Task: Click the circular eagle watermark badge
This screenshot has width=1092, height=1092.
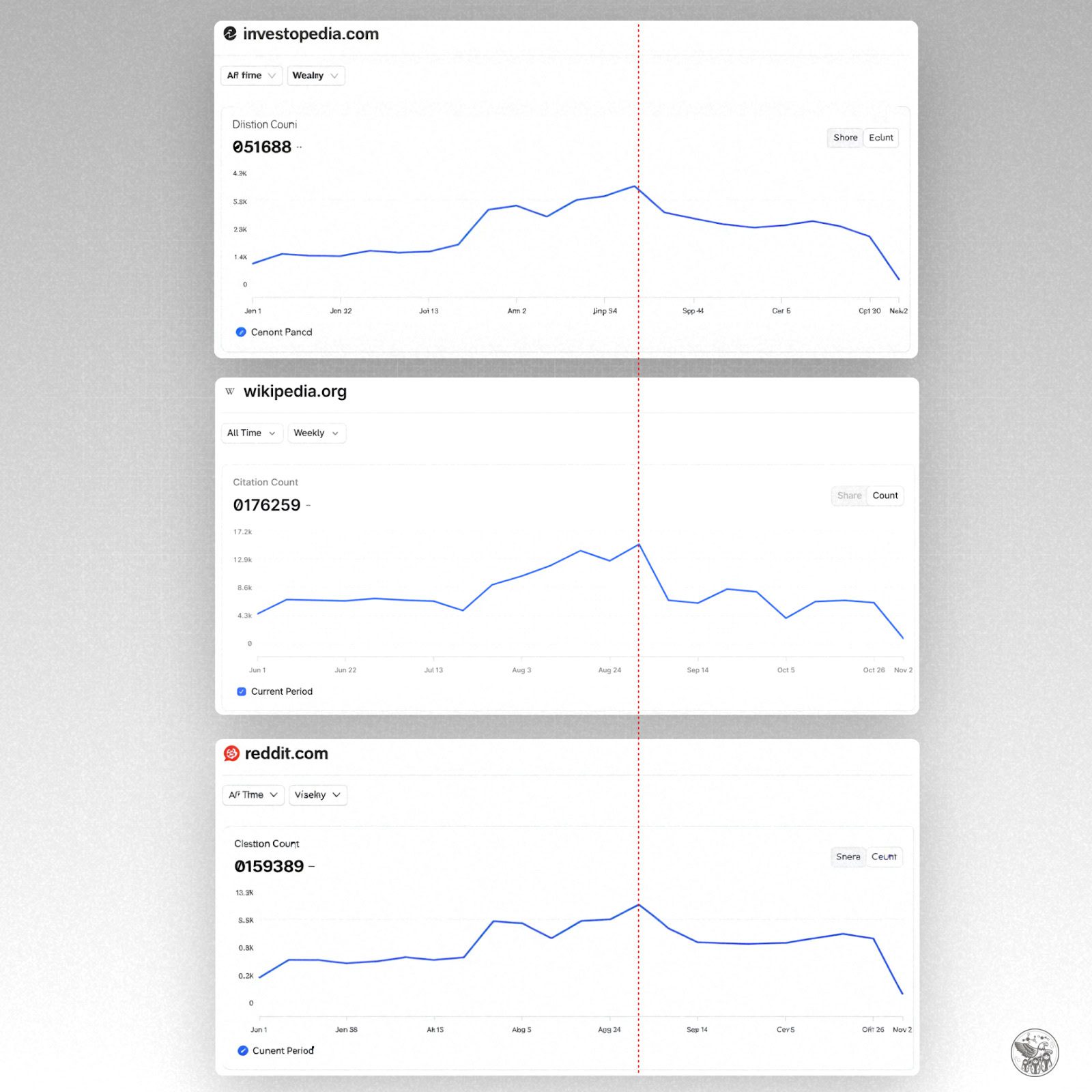Action: [1035, 1052]
